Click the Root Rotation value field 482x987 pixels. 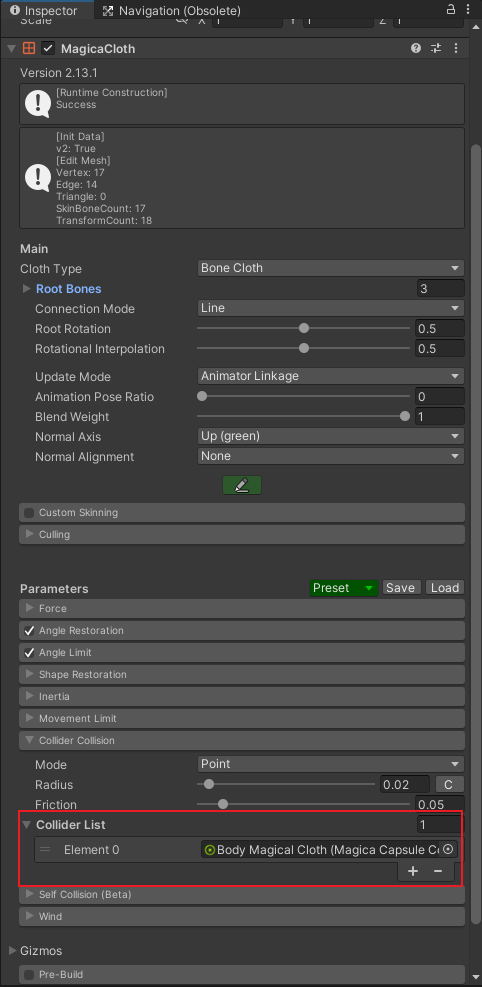[x=440, y=329]
